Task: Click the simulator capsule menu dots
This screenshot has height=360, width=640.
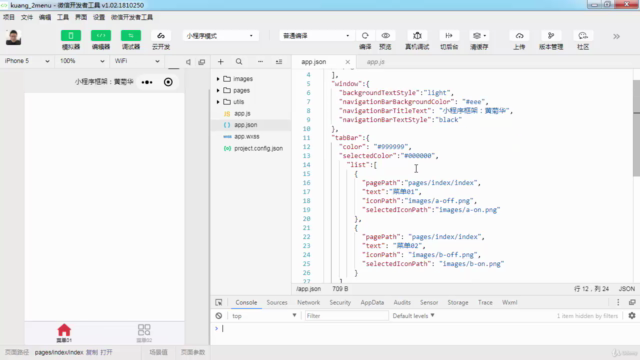Action: click(147, 82)
